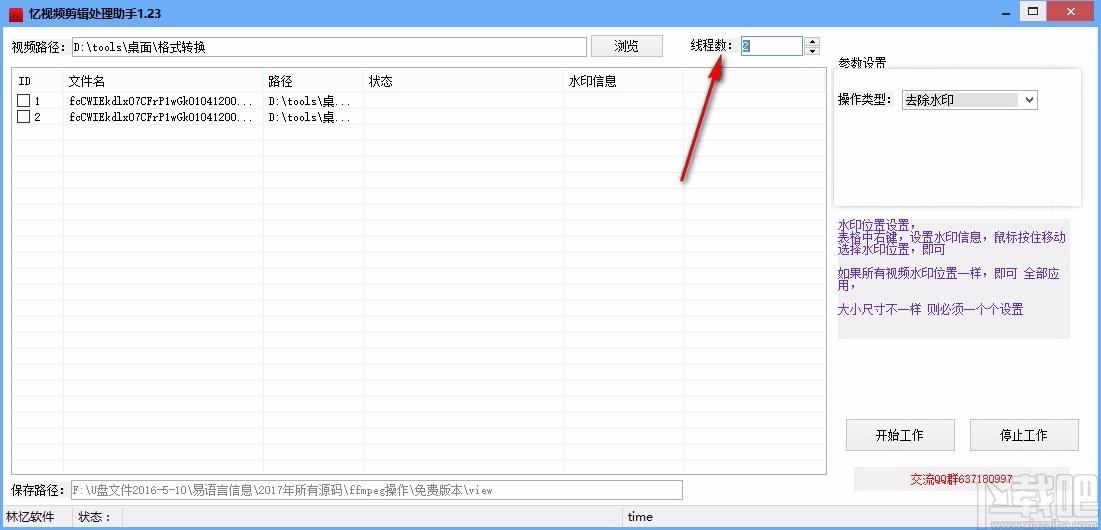Click into the 视频路径 input field

(329, 47)
